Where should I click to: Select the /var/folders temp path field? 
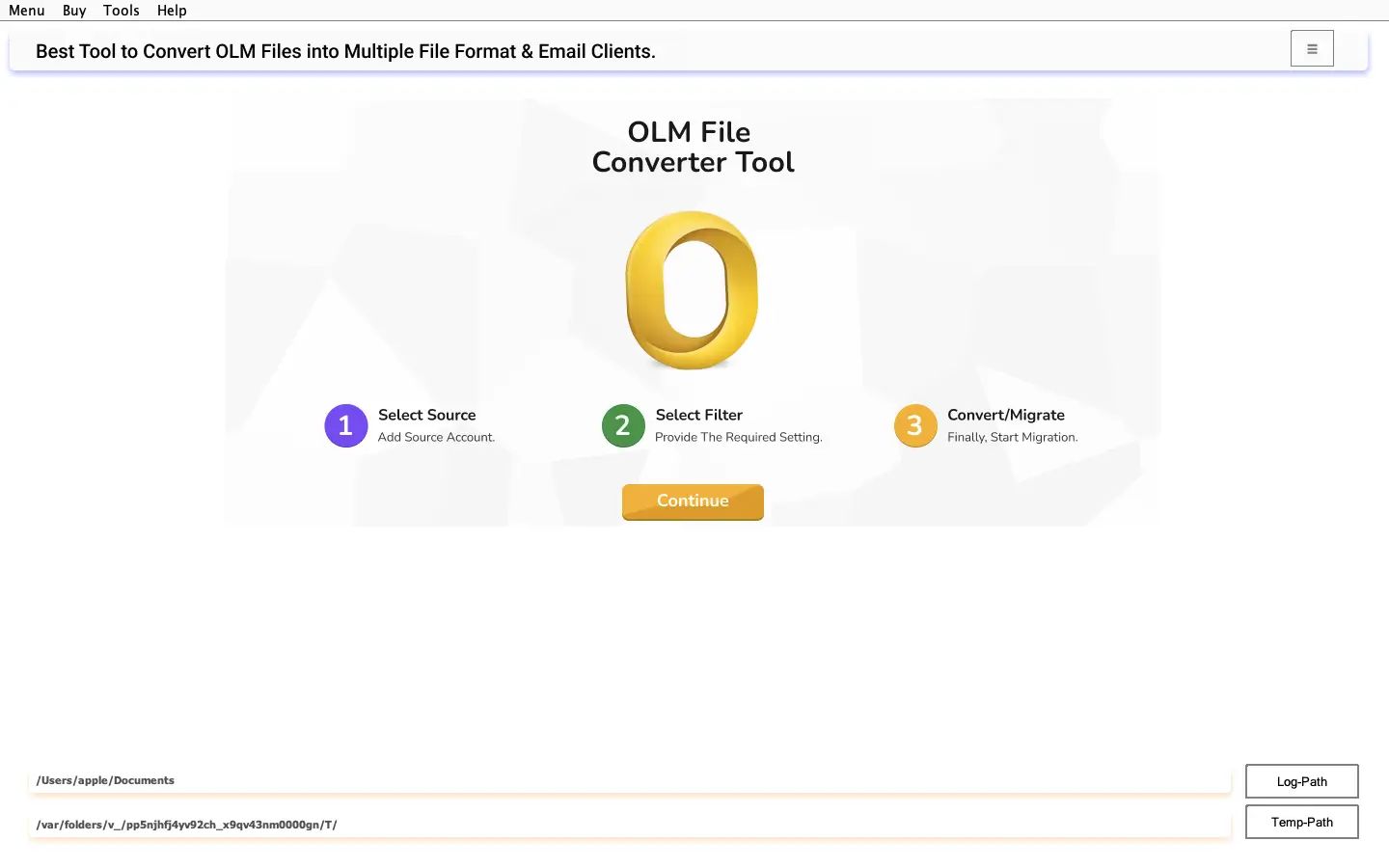click(627, 824)
